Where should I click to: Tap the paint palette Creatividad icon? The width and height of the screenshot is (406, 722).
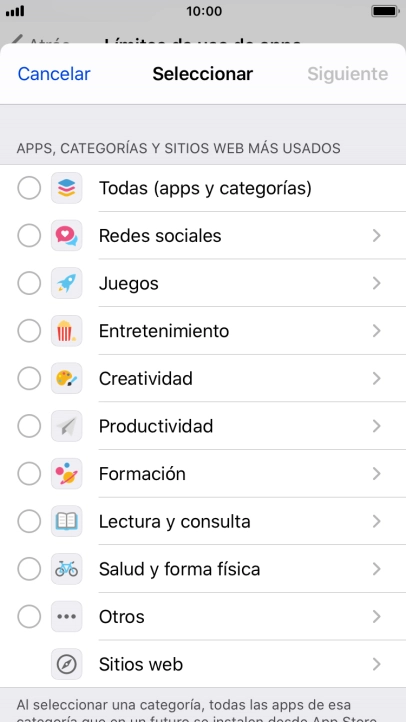point(67,378)
